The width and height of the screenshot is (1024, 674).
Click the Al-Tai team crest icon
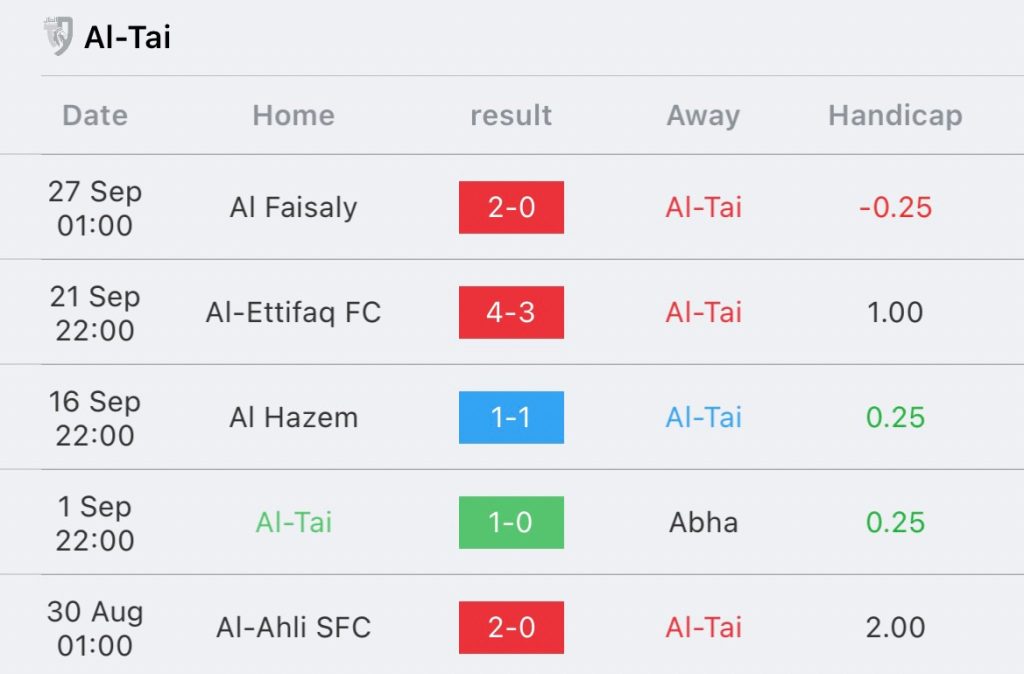click(58, 36)
